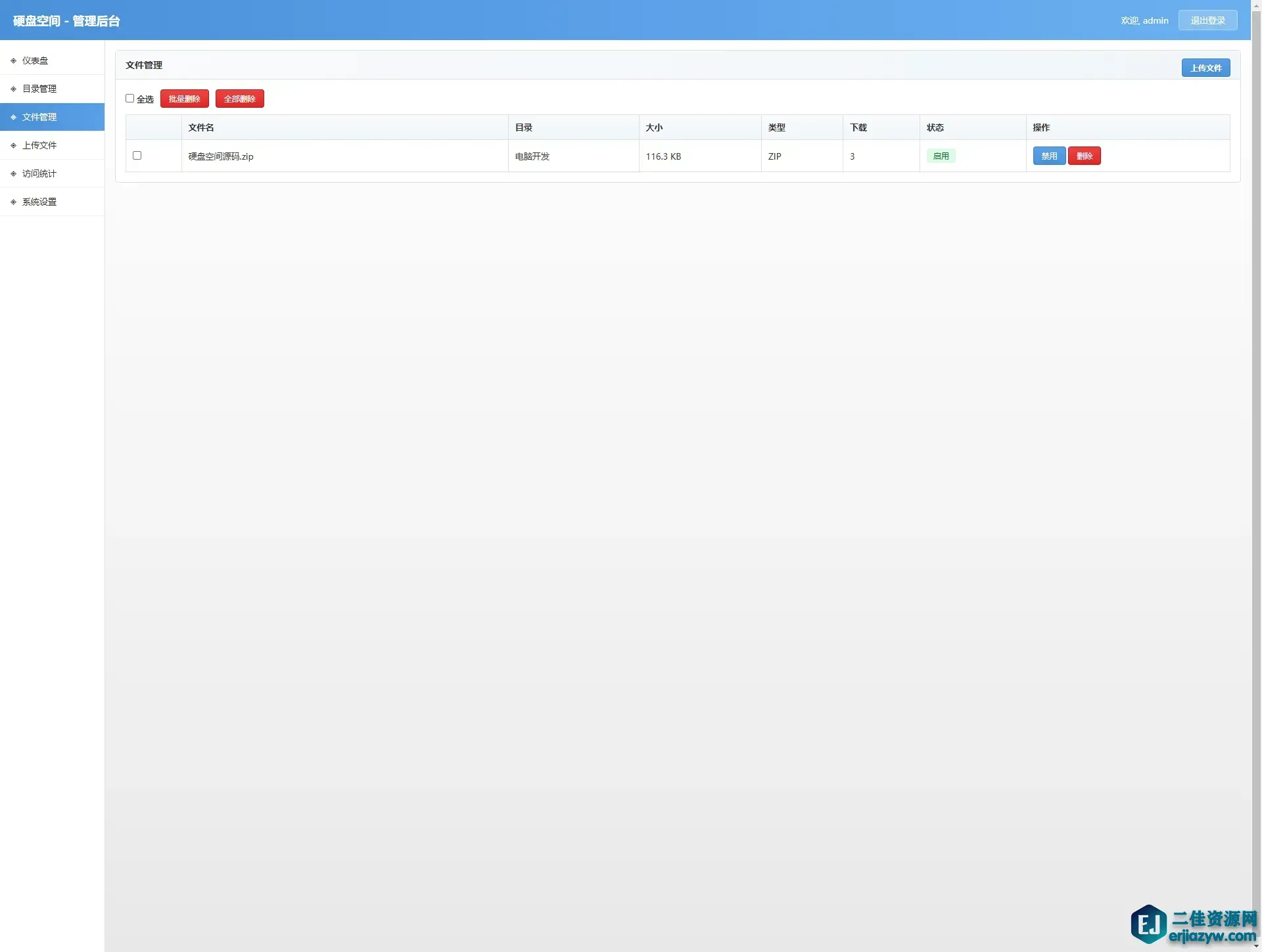
Task: Open 仪表盘 dashboard menu item
Action: pyautogui.click(x=35, y=60)
